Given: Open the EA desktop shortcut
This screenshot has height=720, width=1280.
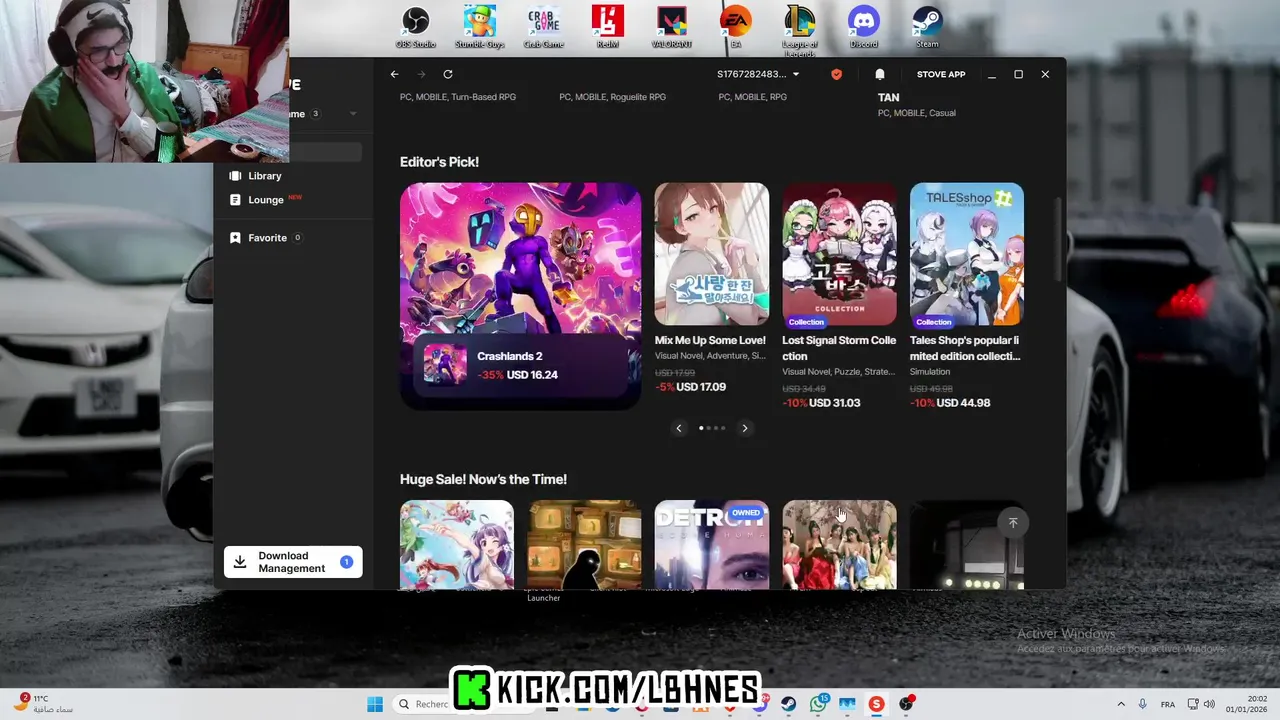Looking at the screenshot, I should (x=735, y=27).
